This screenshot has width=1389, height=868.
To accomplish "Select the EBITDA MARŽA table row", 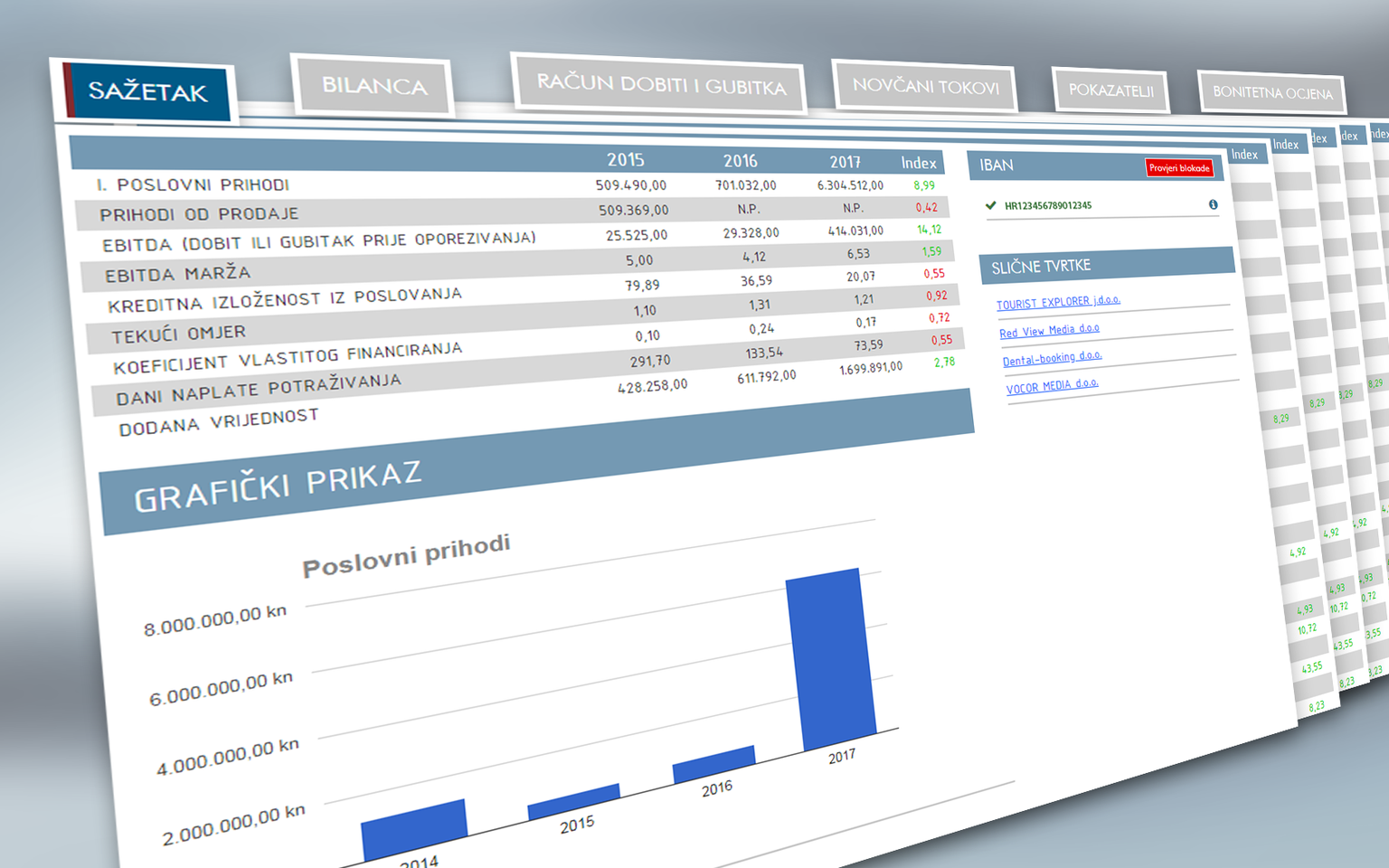I will [178, 274].
